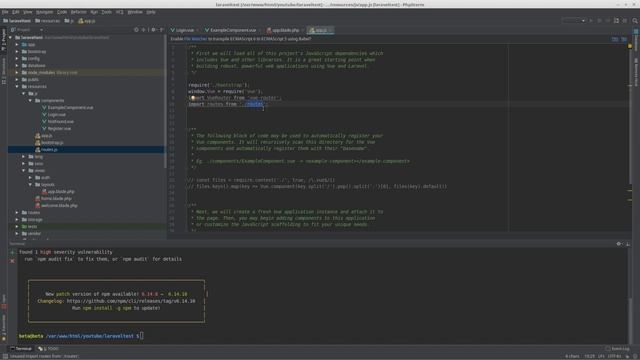Click the laraveltest breadcrumb in navigation bar

[x=17, y=21]
